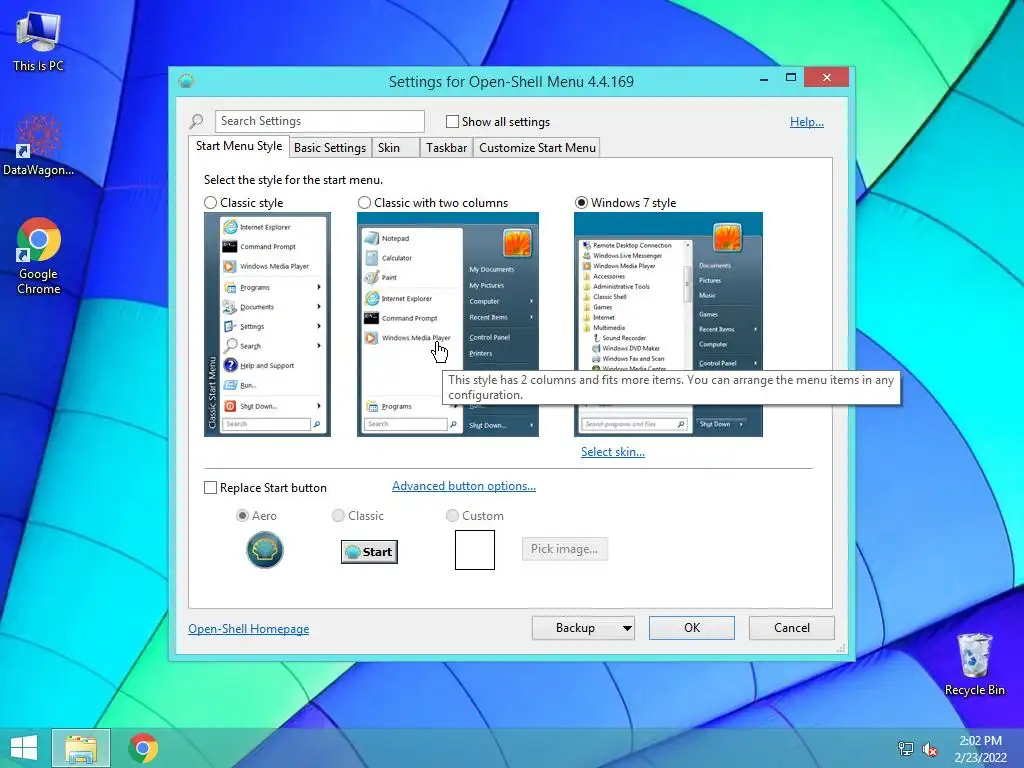Click the Cancel button
This screenshot has width=1024, height=768.
(792, 628)
